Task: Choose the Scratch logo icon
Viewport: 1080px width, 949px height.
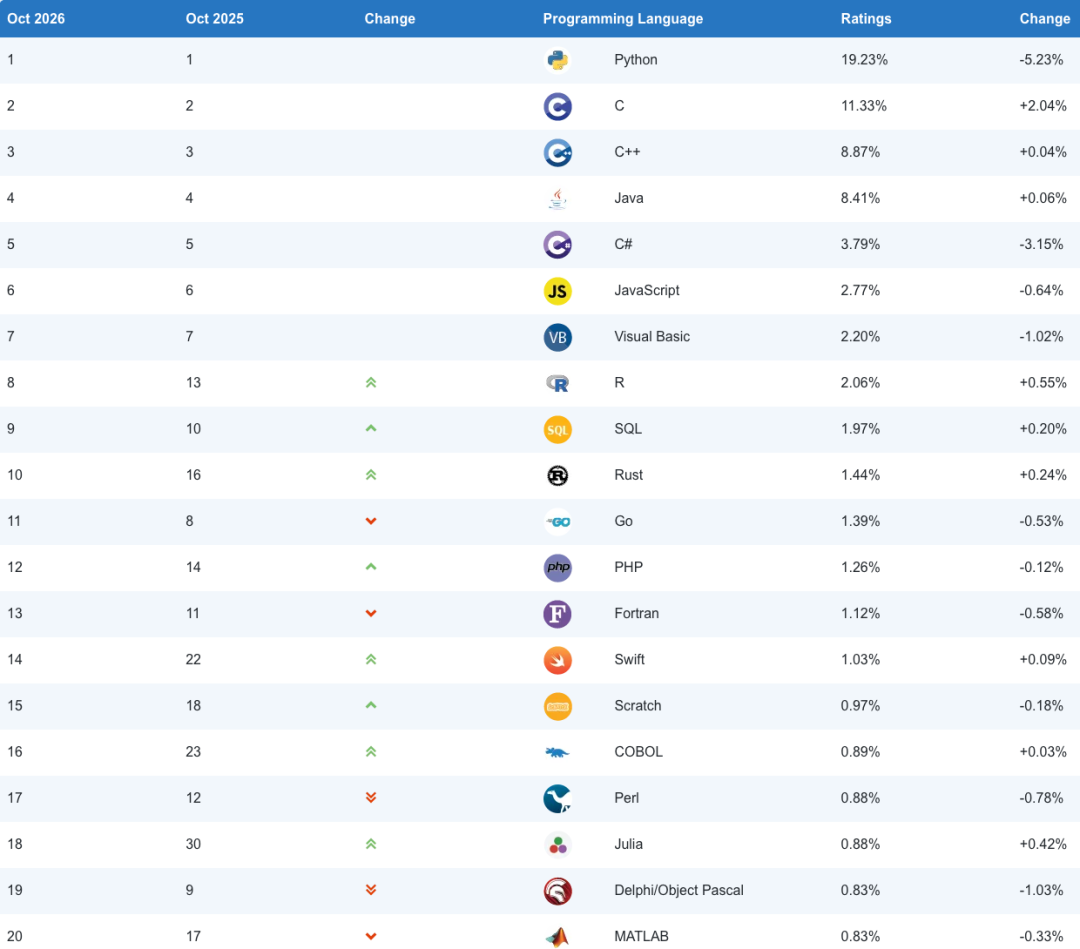Action: pos(557,706)
